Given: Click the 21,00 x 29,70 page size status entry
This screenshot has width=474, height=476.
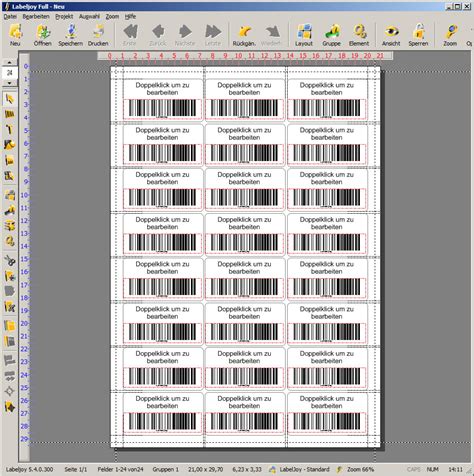Looking at the screenshot, I should pos(206,470).
